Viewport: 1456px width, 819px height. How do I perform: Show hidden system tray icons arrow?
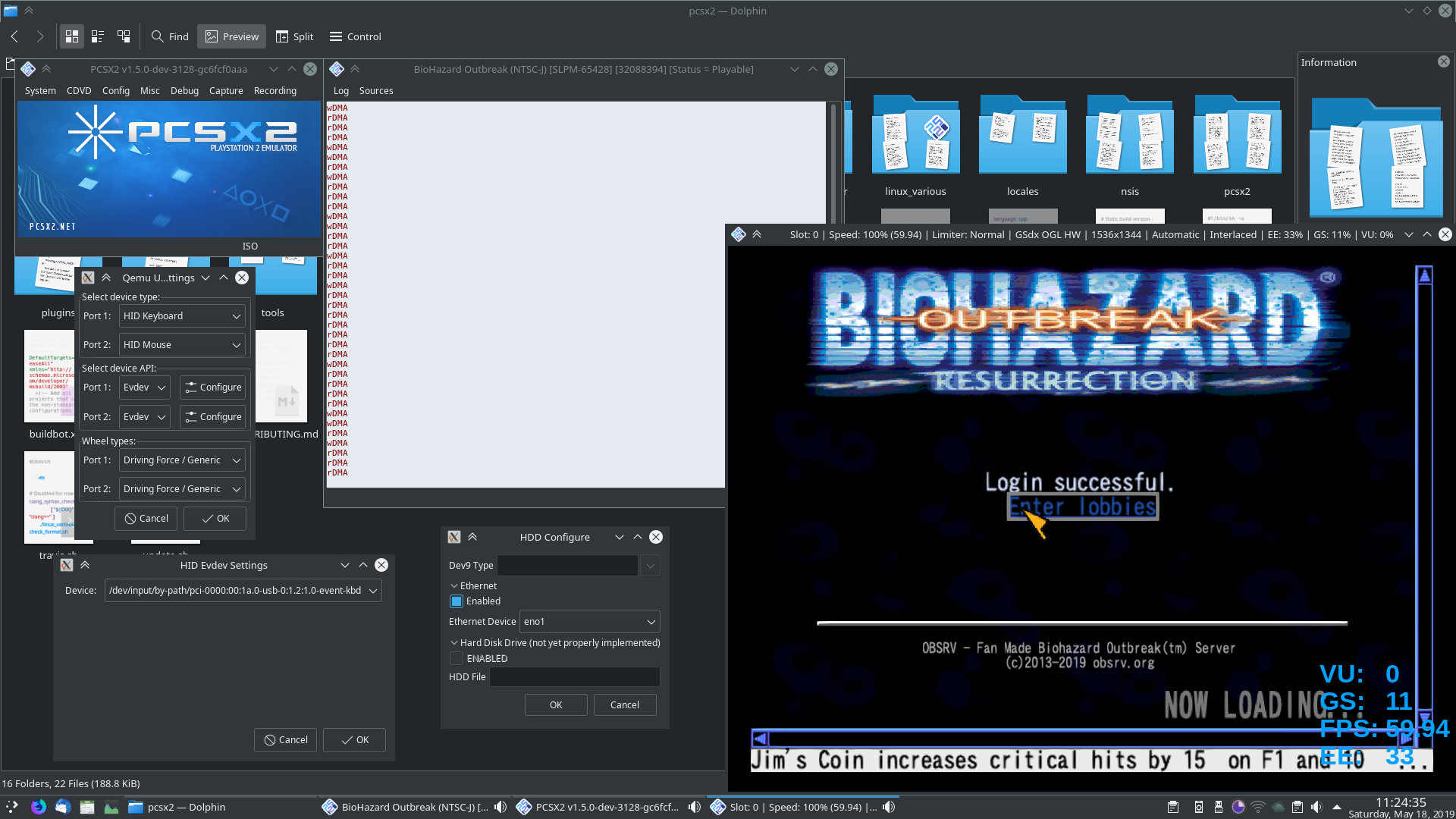1337,807
